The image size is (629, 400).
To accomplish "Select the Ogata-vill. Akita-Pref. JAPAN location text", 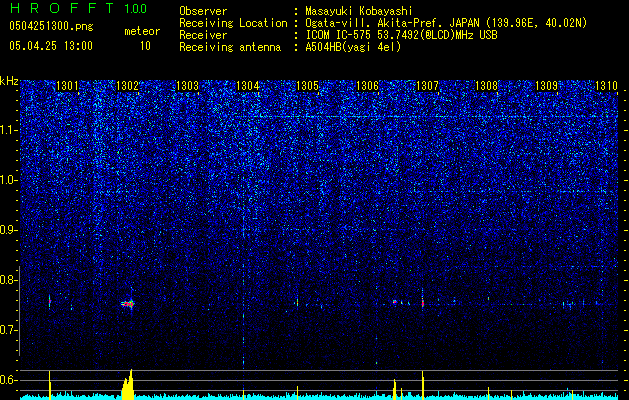I will [446, 23].
